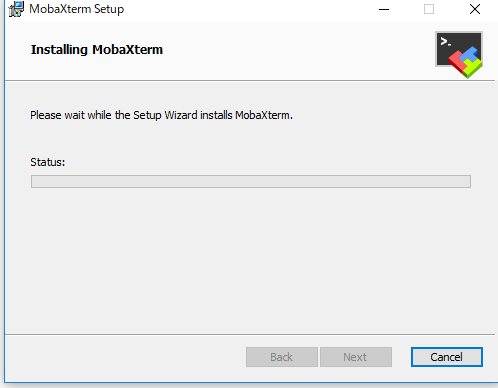
Task: Click the Please wait setup message
Action: pos(161,115)
